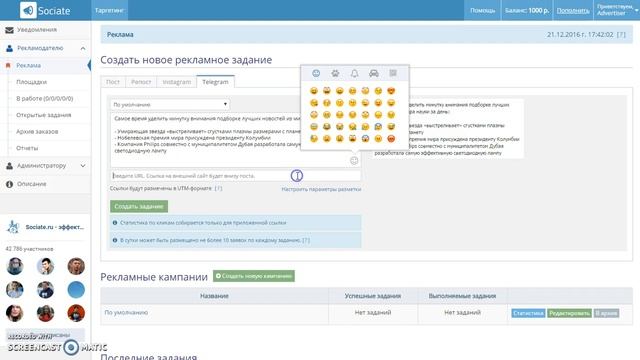Click Создать новую кампанию button
Viewport: 640px width, 360px height.
(x=254, y=276)
